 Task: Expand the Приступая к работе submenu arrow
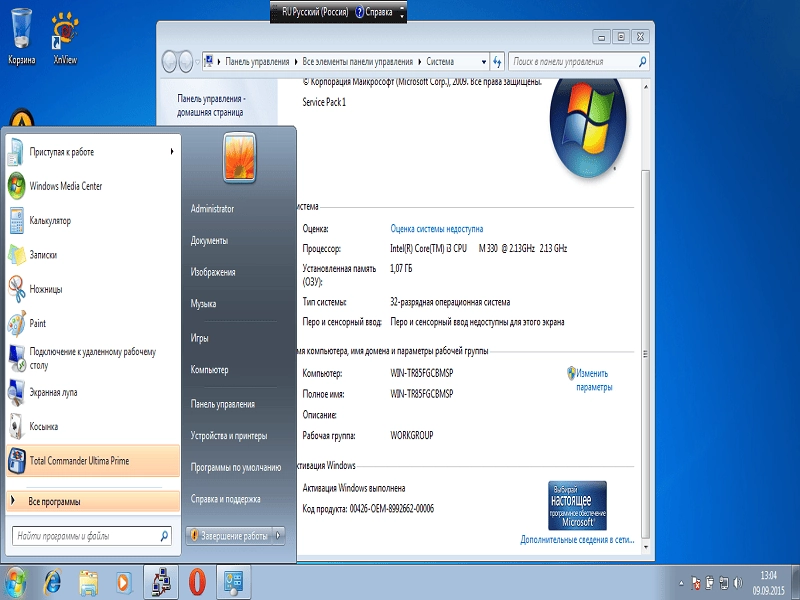pos(172,152)
